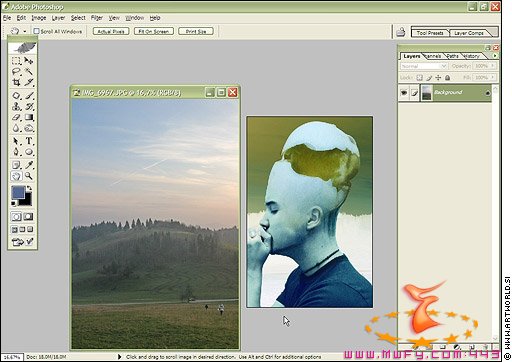Open the Hand tool preset dropdown arrow
Image resolution: width=512 pixels, height=362 pixels.
[x=25, y=32]
